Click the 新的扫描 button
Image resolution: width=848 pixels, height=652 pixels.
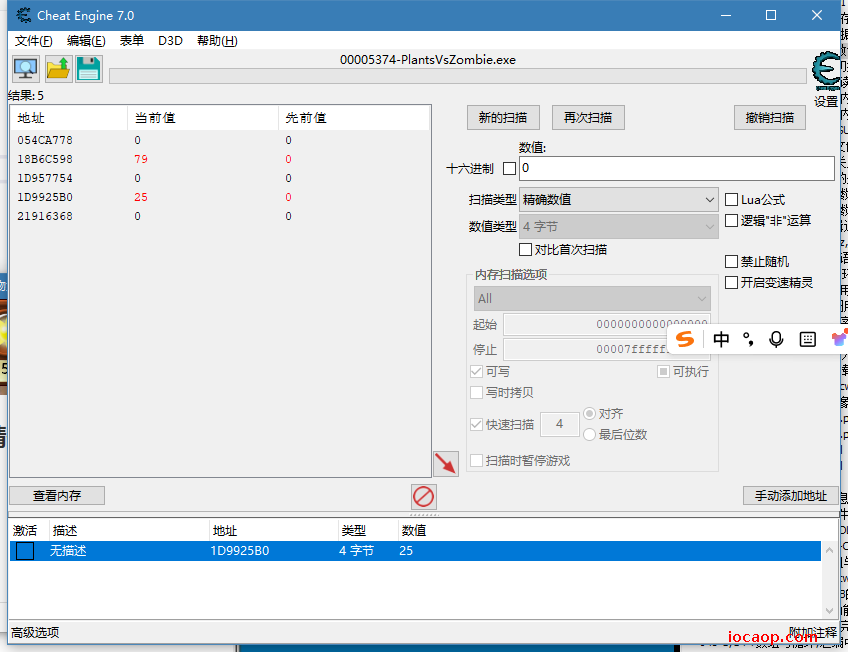503,117
